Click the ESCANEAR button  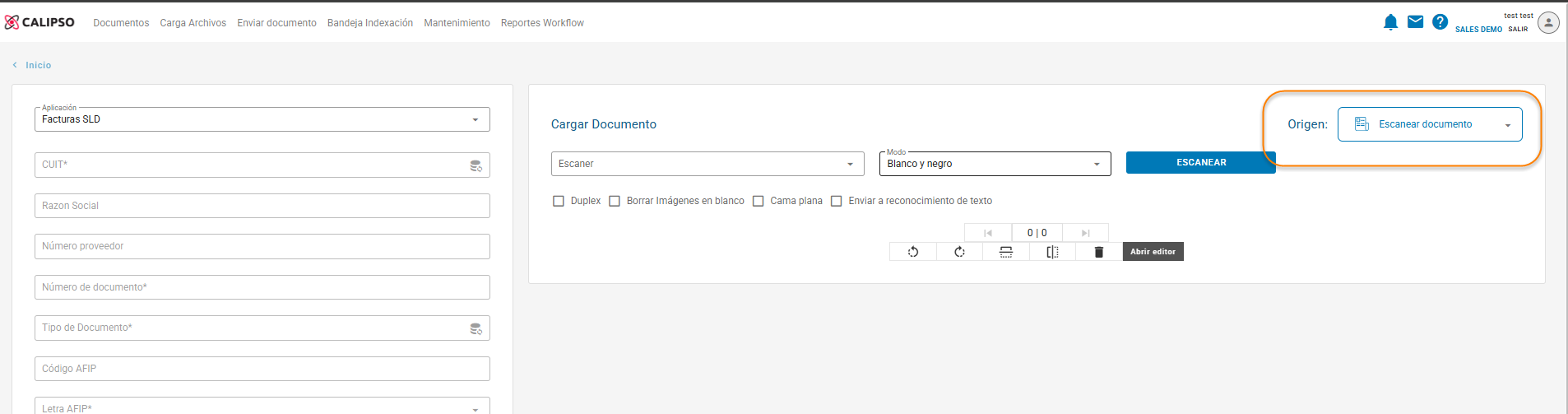coord(1201,163)
